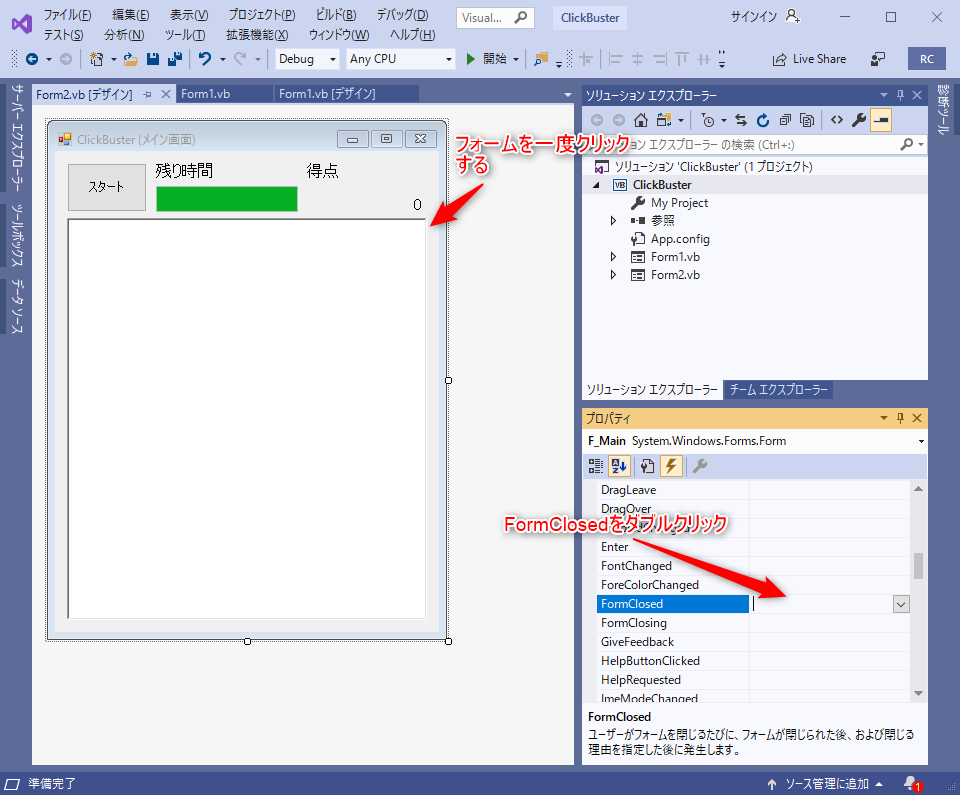Viewport: 960px width, 795px height.
Task: Click the Find in Files toolbar icon
Action: point(541,59)
